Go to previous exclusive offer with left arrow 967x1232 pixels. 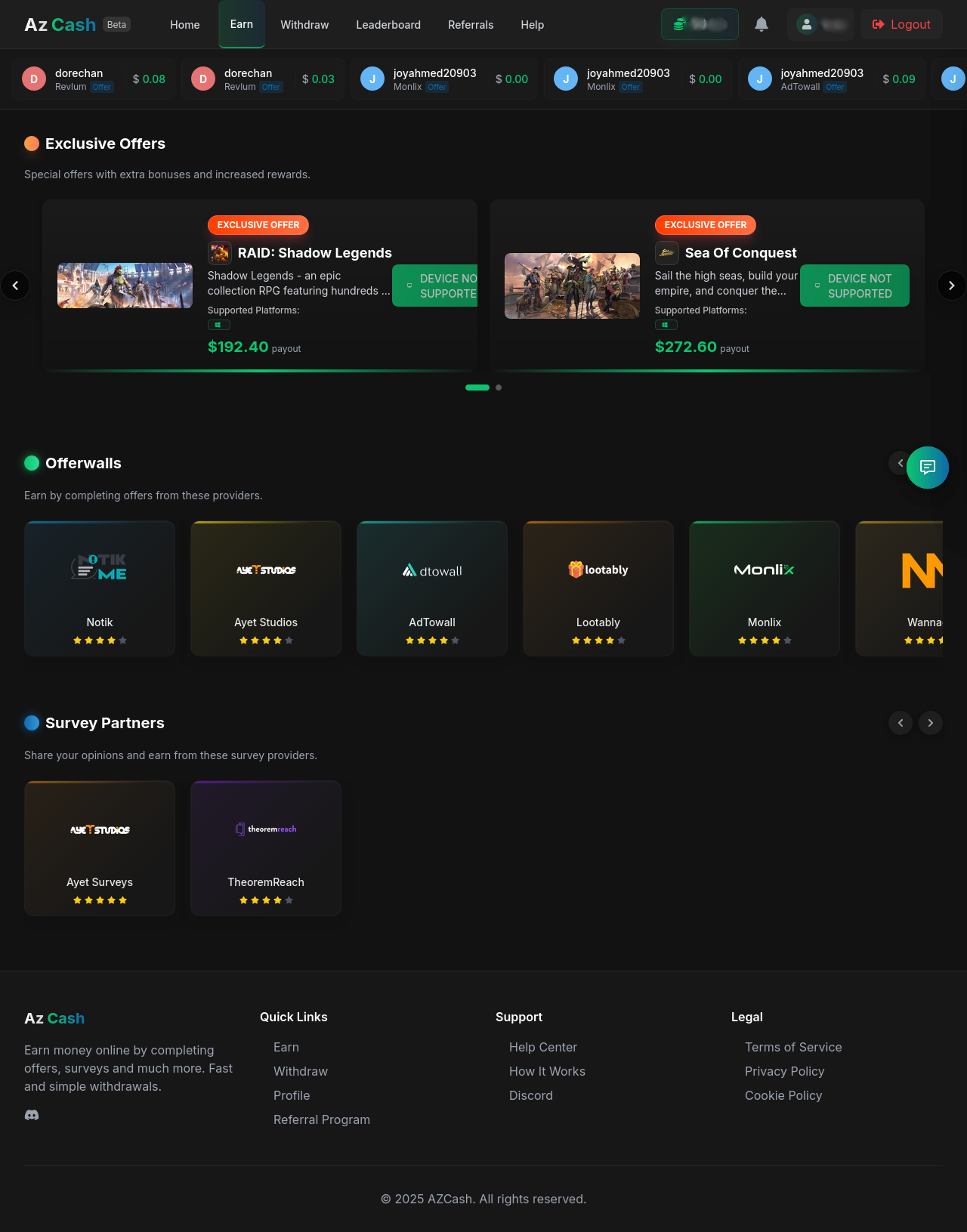pos(15,286)
